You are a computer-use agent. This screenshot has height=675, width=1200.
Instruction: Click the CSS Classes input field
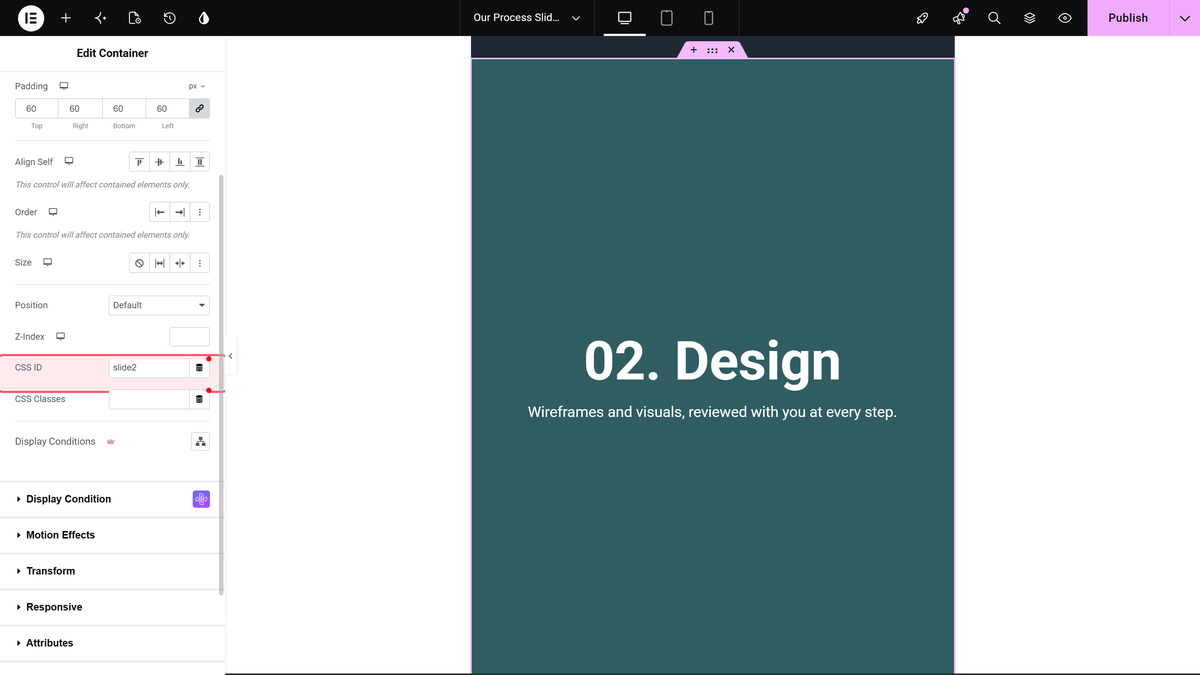tap(149, 399)
